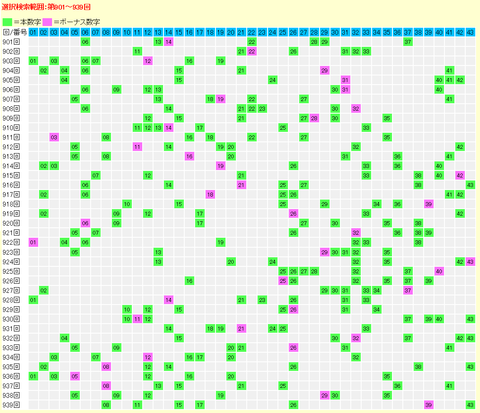Click green 23 in row 908回

click(262, 109)
